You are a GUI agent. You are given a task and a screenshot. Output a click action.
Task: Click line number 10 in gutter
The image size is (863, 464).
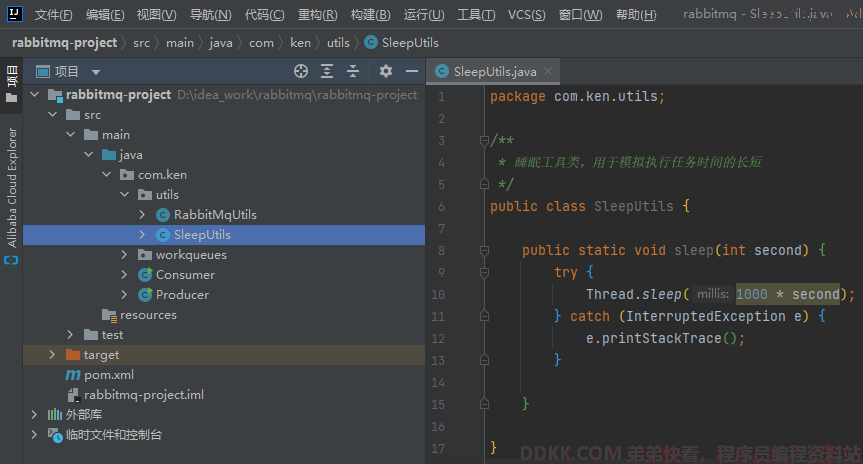point(438,294)
